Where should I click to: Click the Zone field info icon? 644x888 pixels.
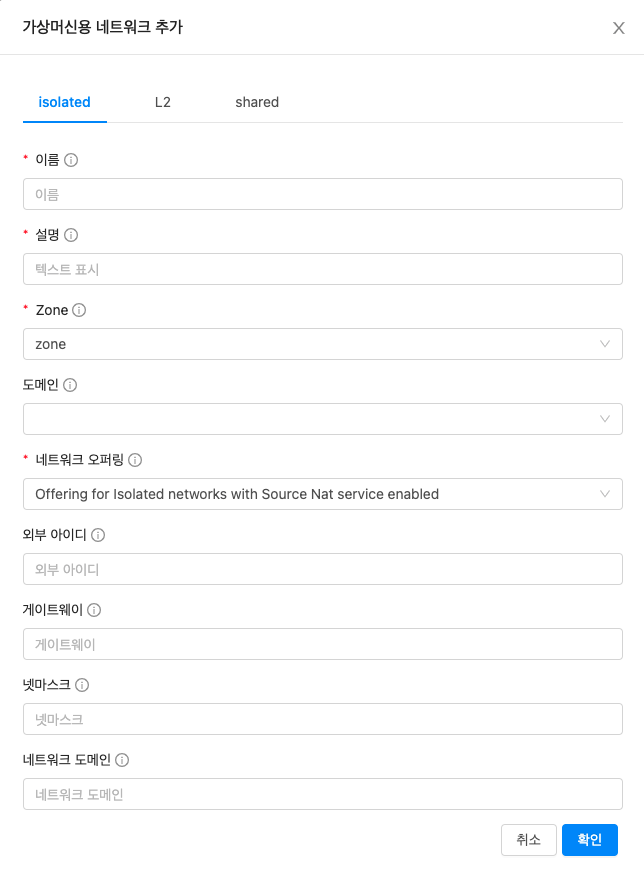[x=79, y=310]
